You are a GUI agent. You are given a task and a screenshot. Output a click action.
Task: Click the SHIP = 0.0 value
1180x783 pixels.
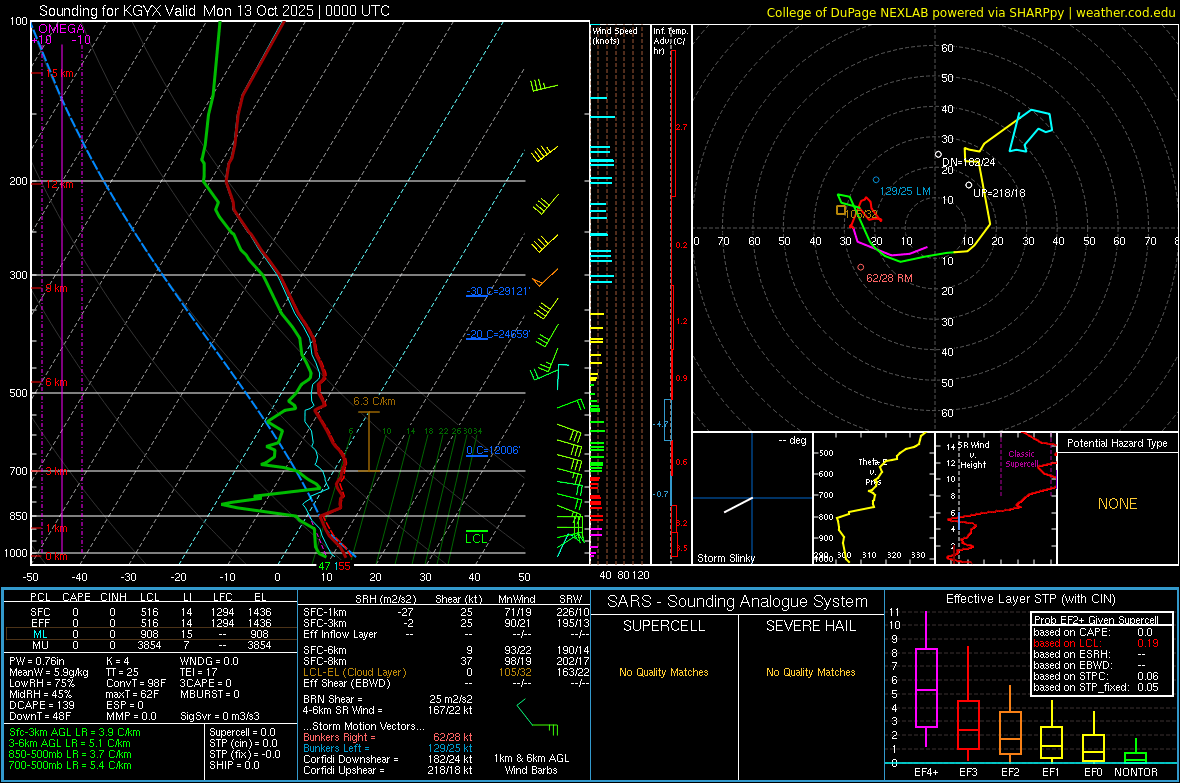[x=234, y=766]
